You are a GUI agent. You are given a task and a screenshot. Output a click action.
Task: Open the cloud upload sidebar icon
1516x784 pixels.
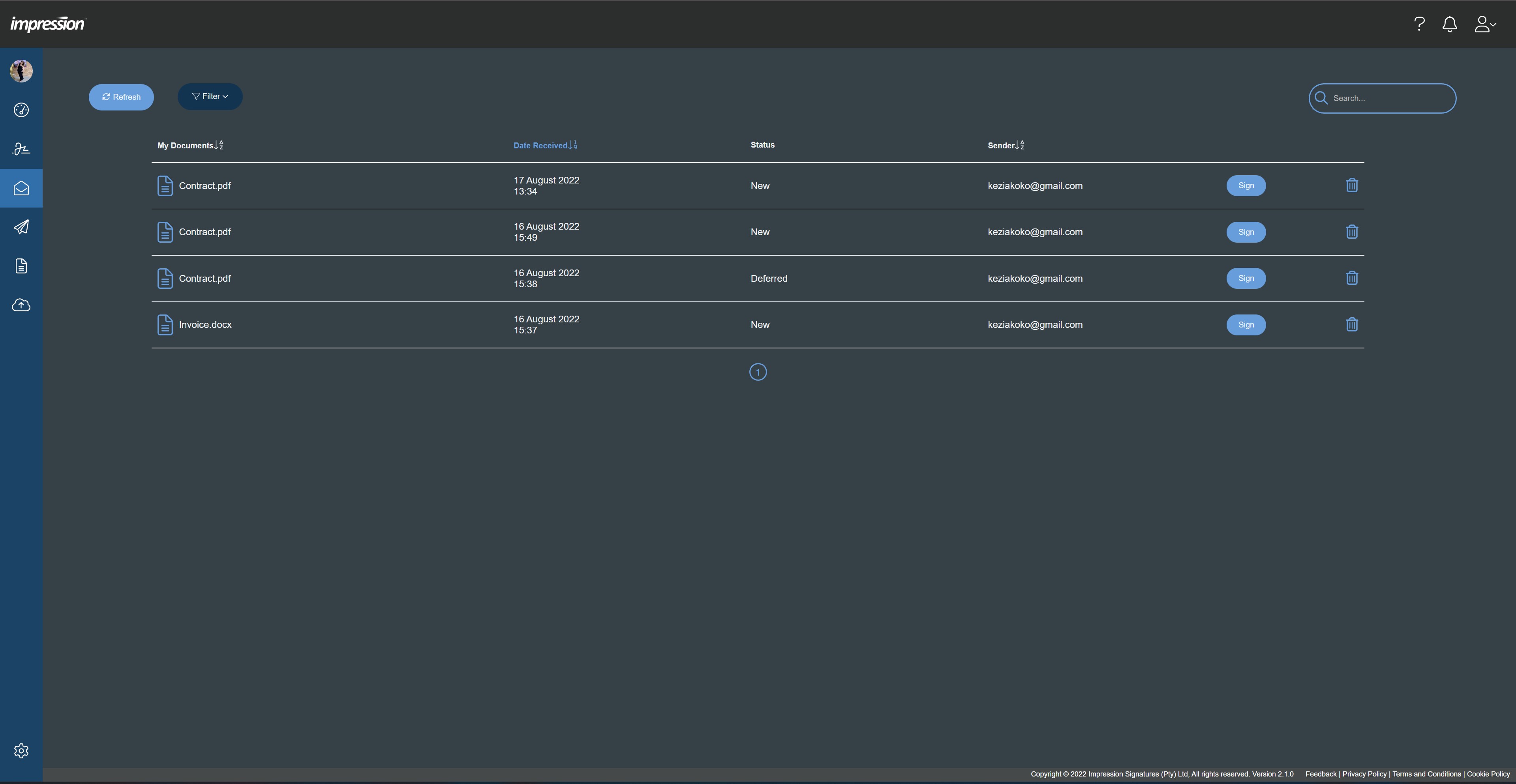tap(21, 305)
